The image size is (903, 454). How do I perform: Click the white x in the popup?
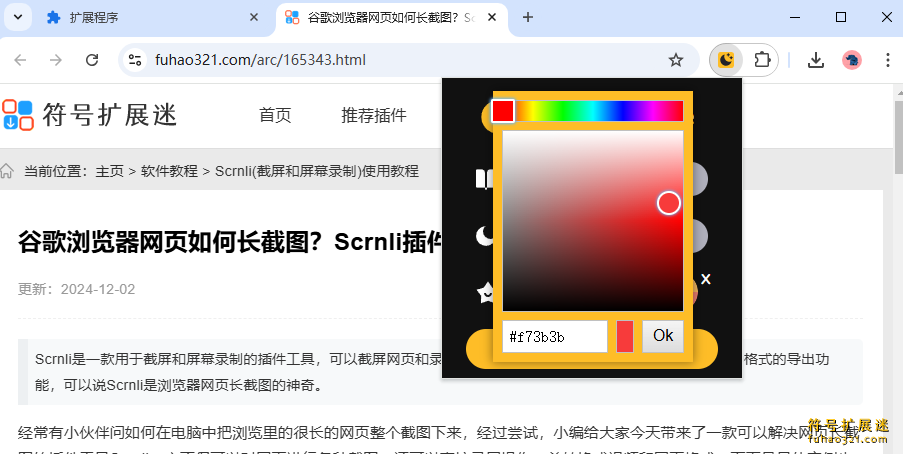705,279
